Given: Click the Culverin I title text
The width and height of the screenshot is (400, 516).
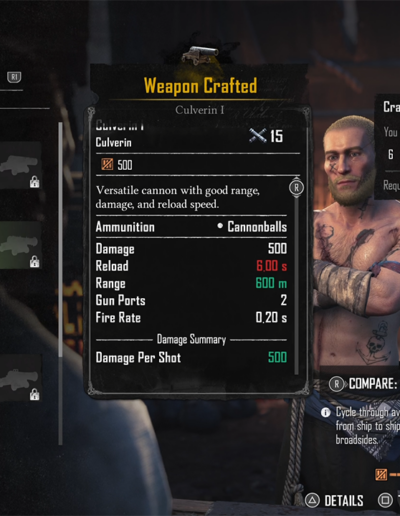Looking at the screenshot, I should pos(200,110).
